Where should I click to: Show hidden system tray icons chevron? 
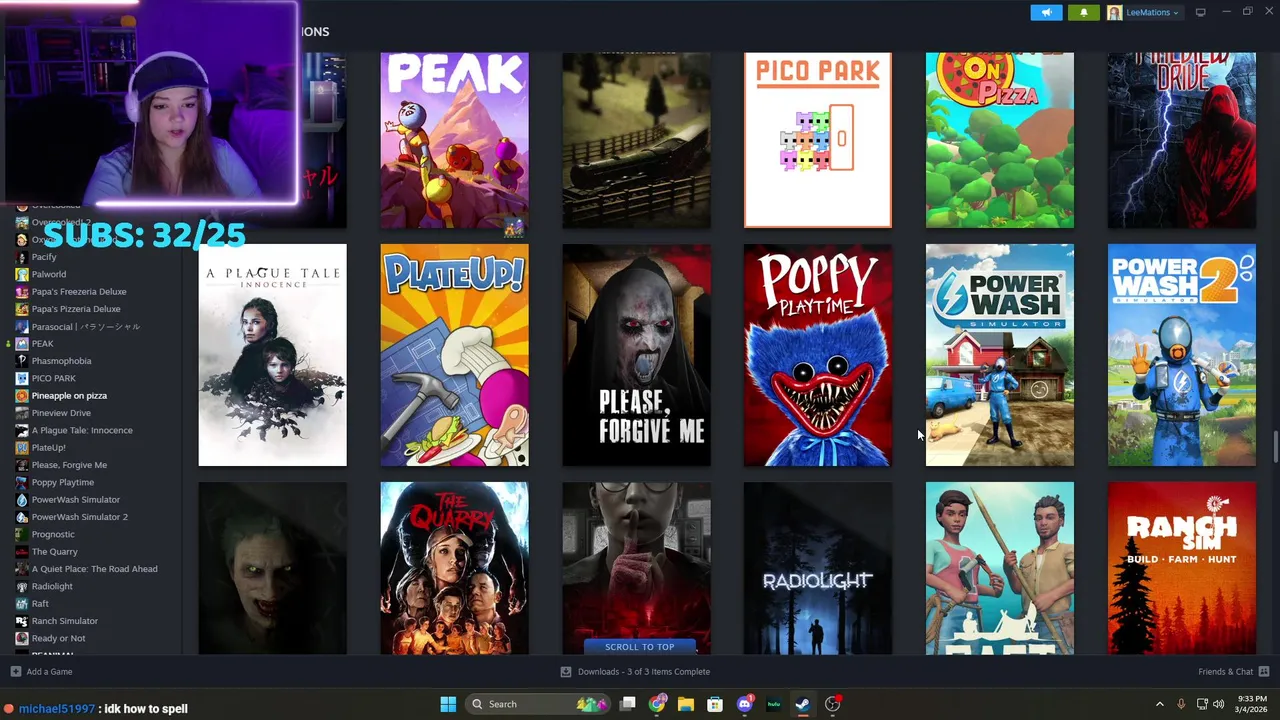pos(1160,704)
